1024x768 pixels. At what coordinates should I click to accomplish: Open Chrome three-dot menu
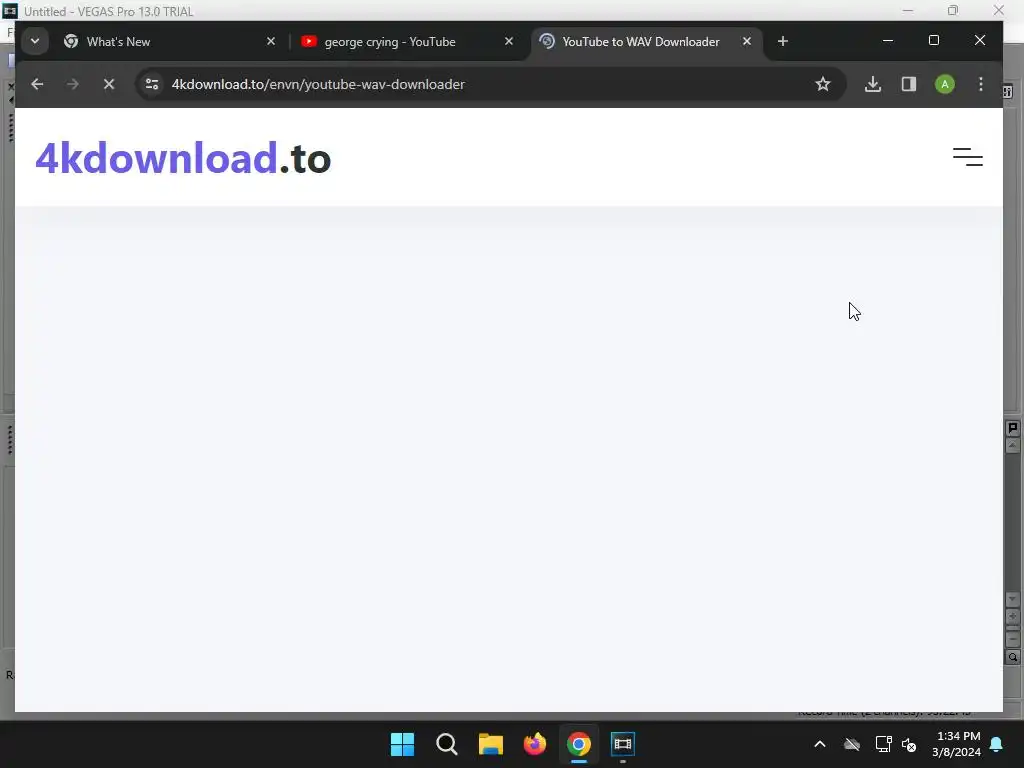(x=980, y=84)
